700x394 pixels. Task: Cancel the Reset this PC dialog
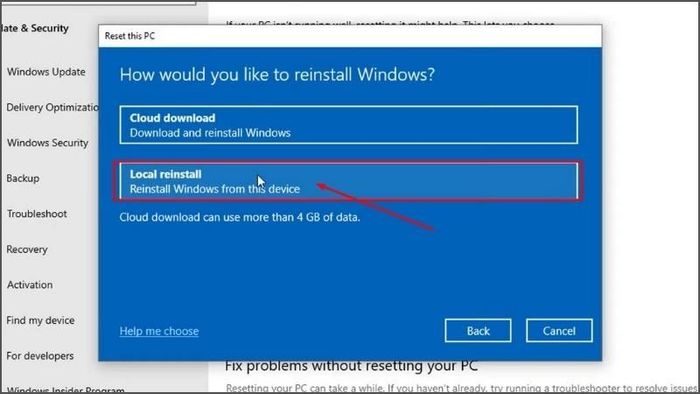pyautogui.click(x=559, y=331)
